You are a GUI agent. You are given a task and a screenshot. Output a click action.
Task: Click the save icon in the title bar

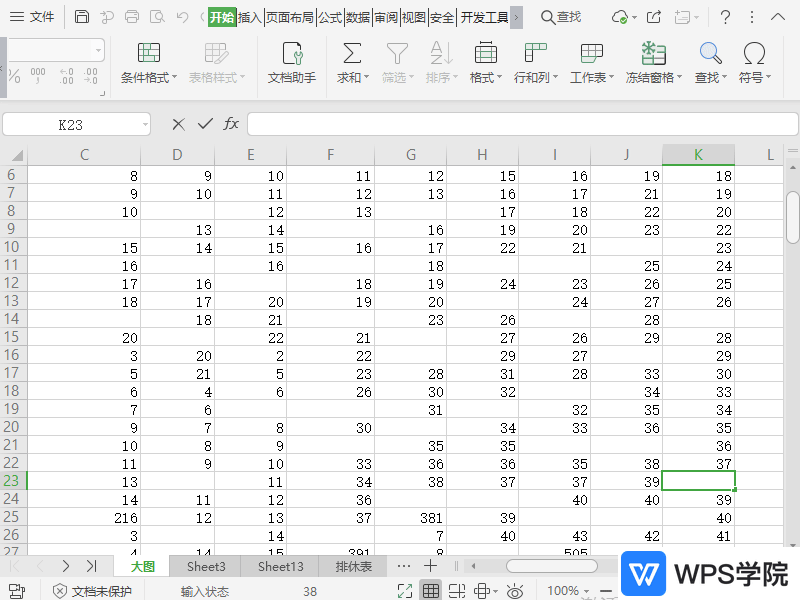click(82, 17)
